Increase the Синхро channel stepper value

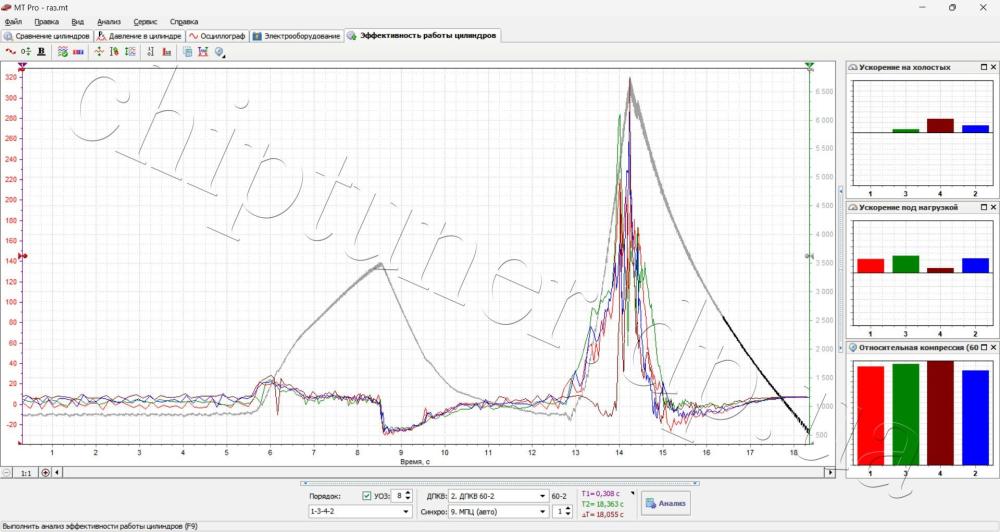[568, 508]
